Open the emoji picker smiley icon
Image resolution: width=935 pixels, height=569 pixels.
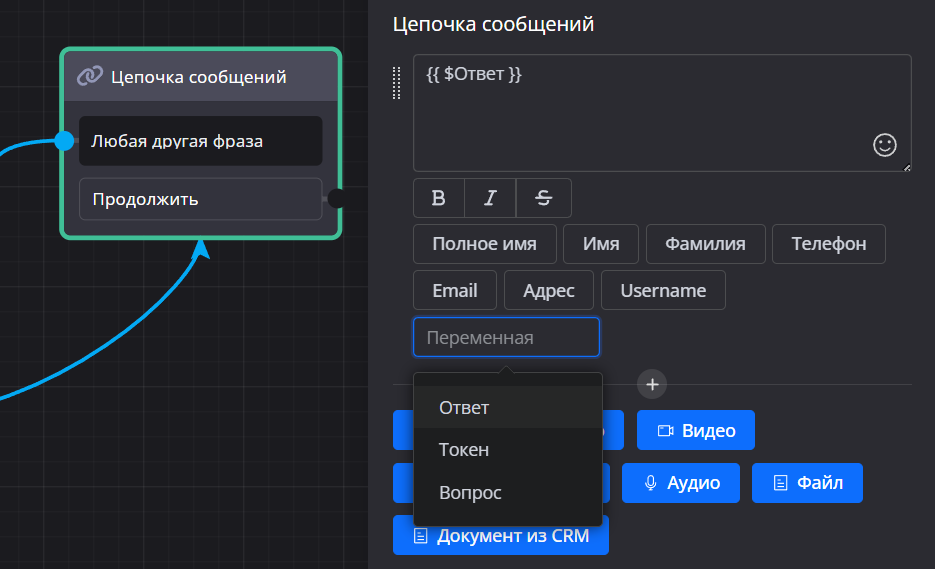(885, 145)
